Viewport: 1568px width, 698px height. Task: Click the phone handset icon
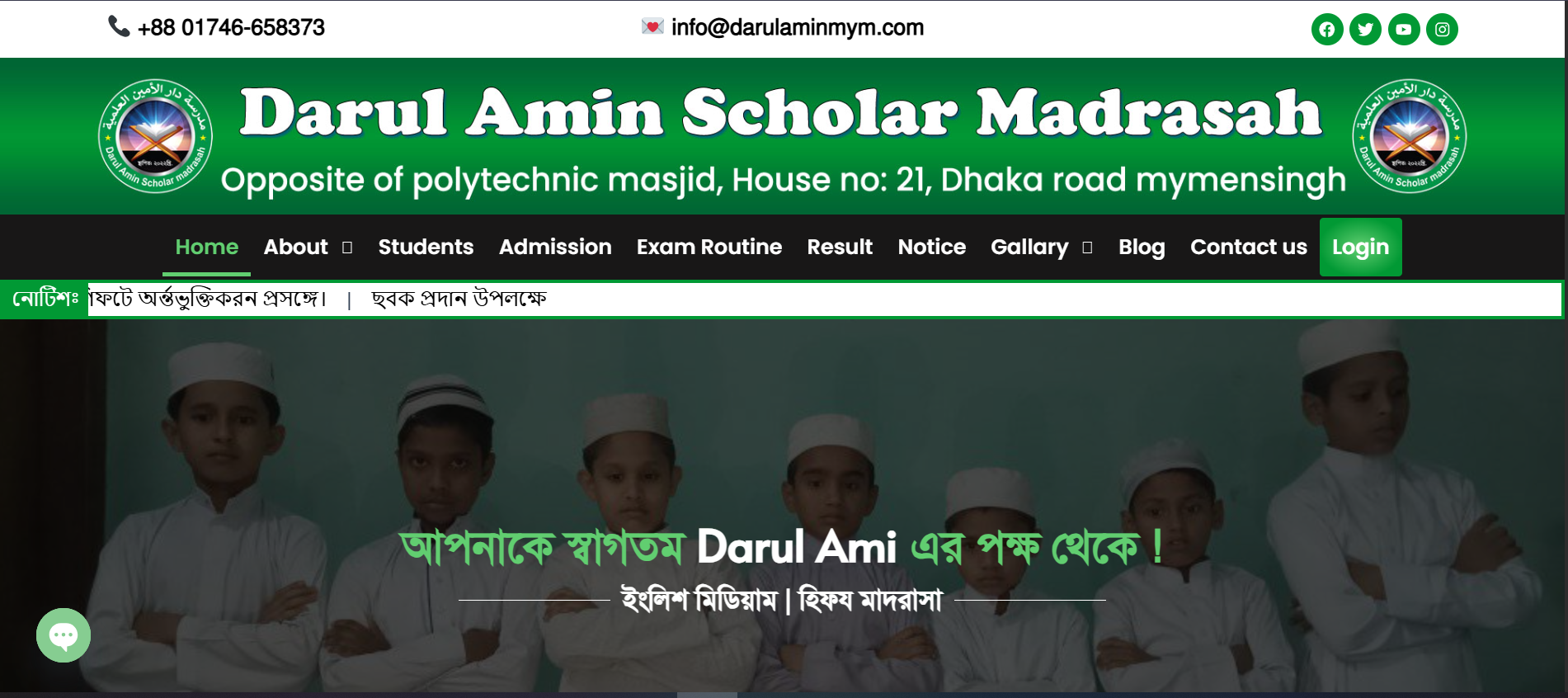(x=119, y=26)
